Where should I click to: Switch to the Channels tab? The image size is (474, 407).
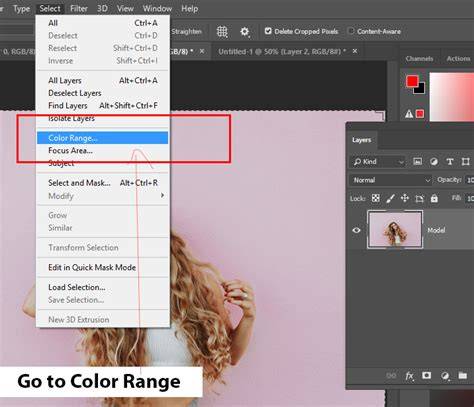tap(419, 59)
